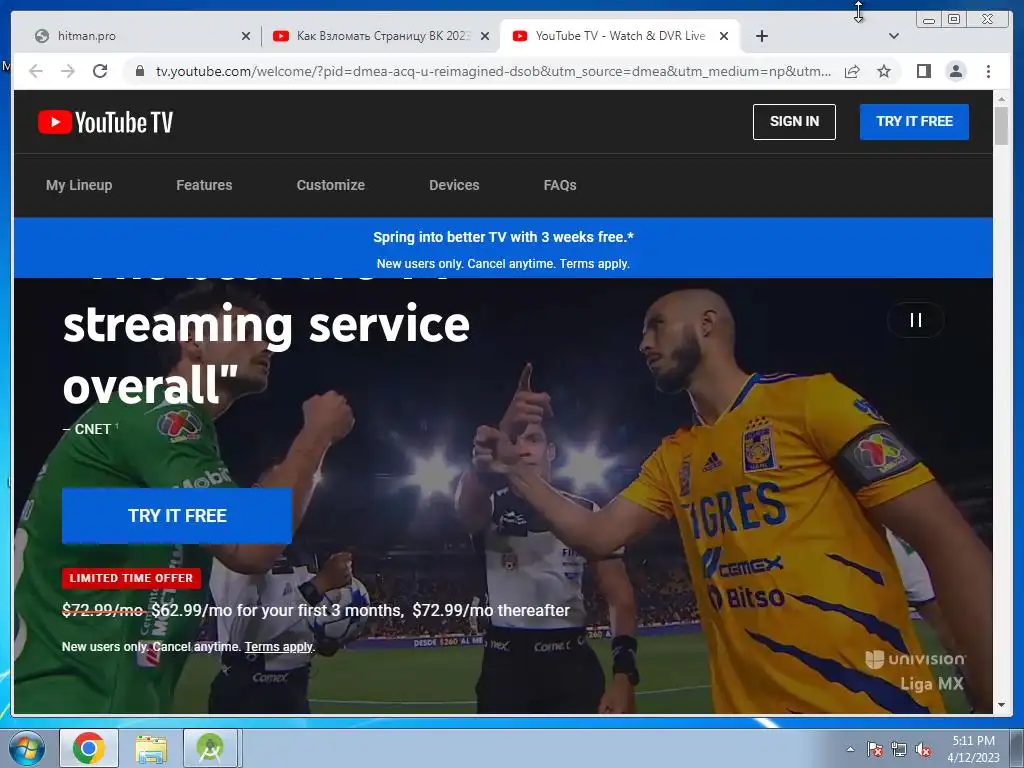
Task: Open the Terms apply link
Action: coord(279,647)
